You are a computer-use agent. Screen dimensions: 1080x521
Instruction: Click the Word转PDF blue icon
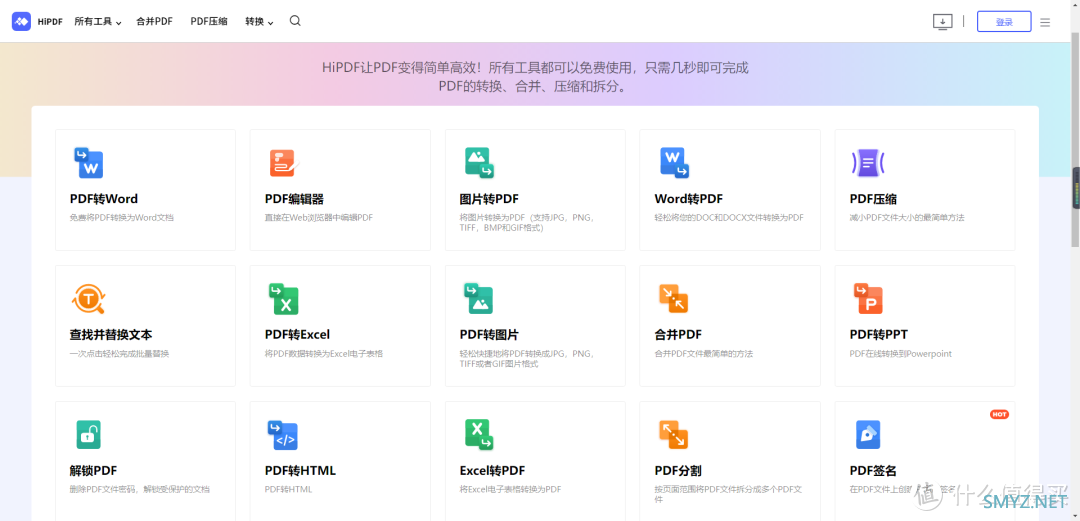(674, 163)
